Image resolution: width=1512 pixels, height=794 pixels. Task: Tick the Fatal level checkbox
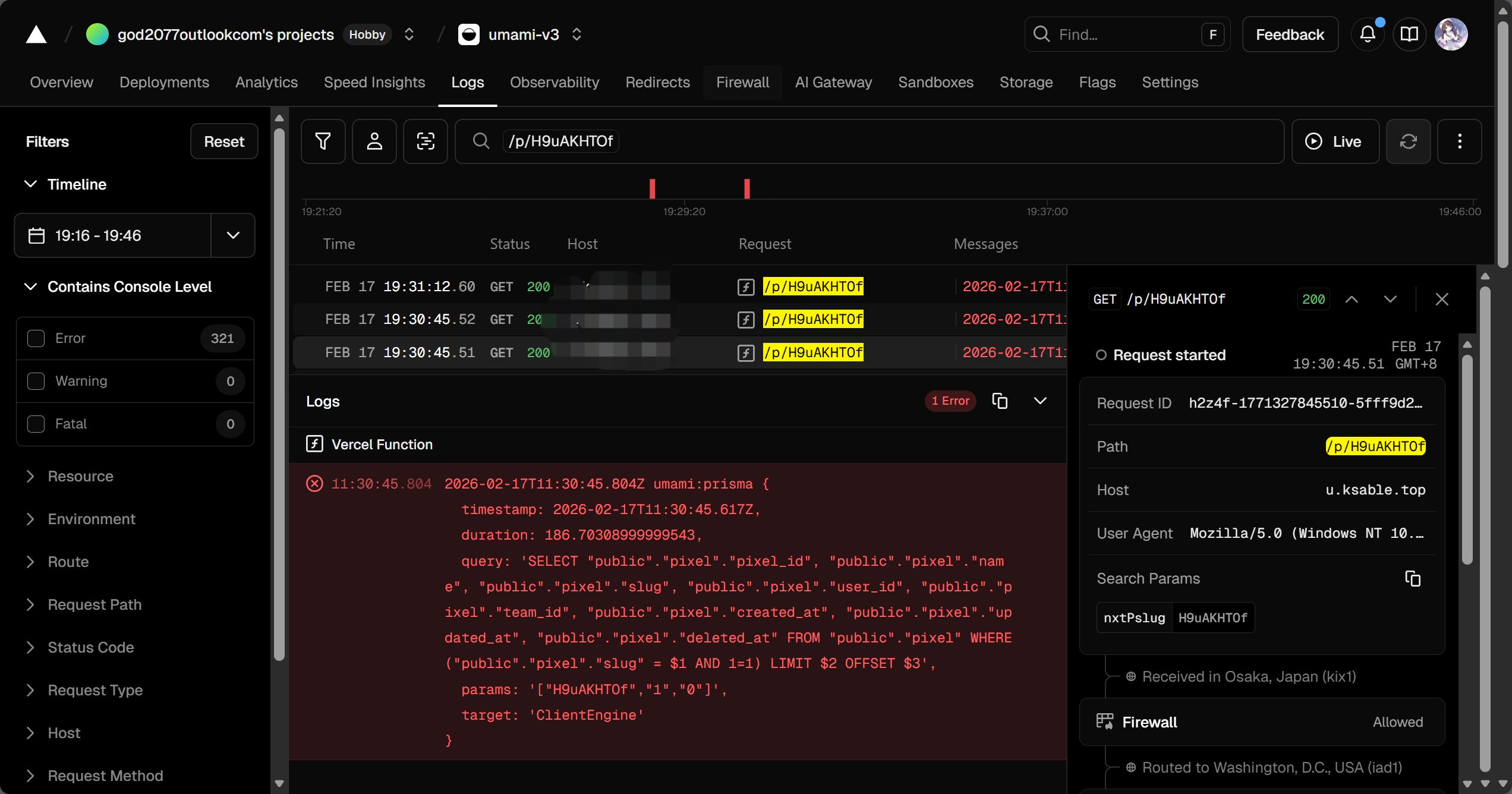coord(36,424)
